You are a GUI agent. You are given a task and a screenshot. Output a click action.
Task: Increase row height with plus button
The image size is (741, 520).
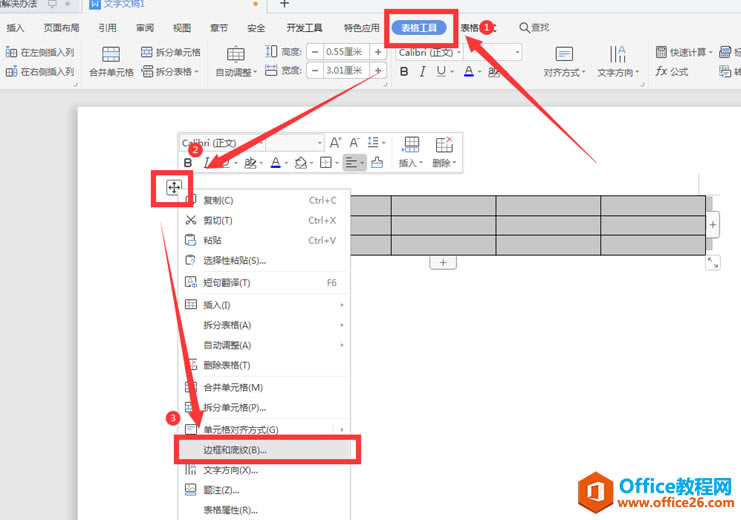[x=378, y=52]
